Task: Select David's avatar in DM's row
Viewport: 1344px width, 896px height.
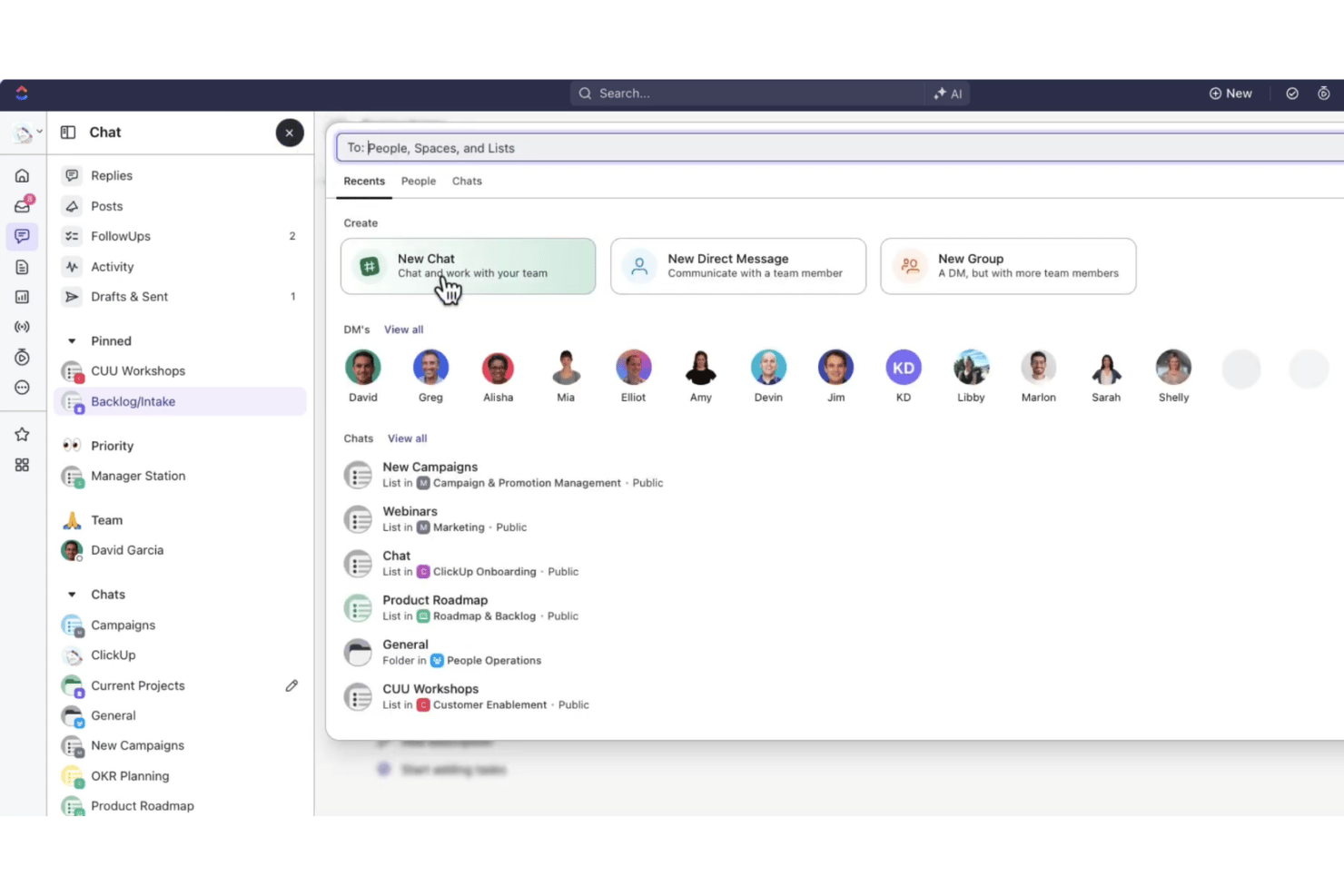Action: (x=363, y=368)
